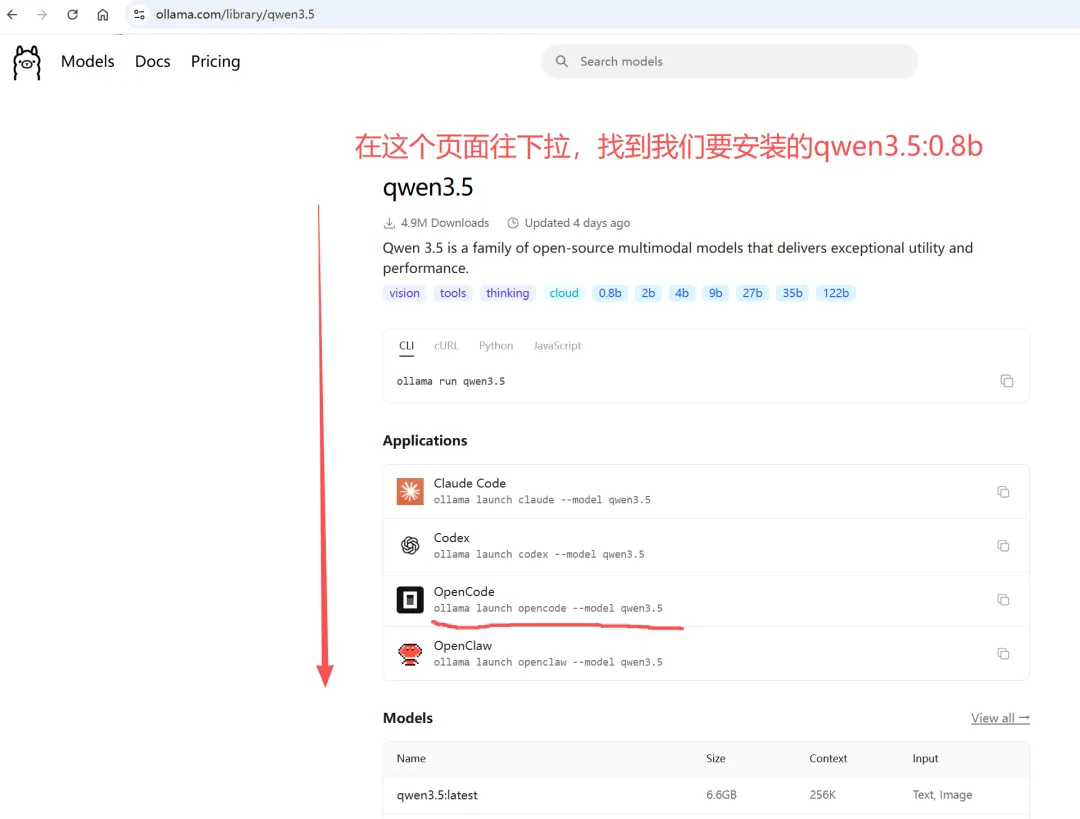Select the 2b size tag
Image resolution: width=1080 pixels, height=819 pixels.
[648, 293]
